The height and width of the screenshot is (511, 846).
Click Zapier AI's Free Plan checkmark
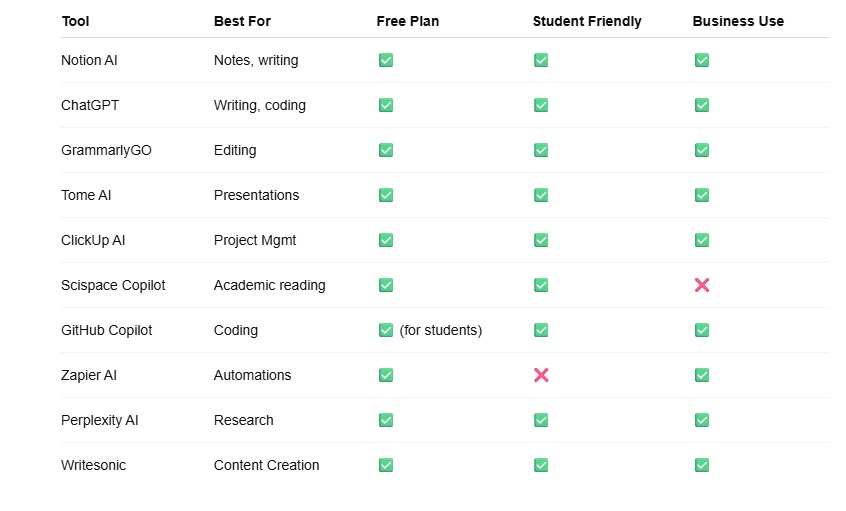(386, 375)
